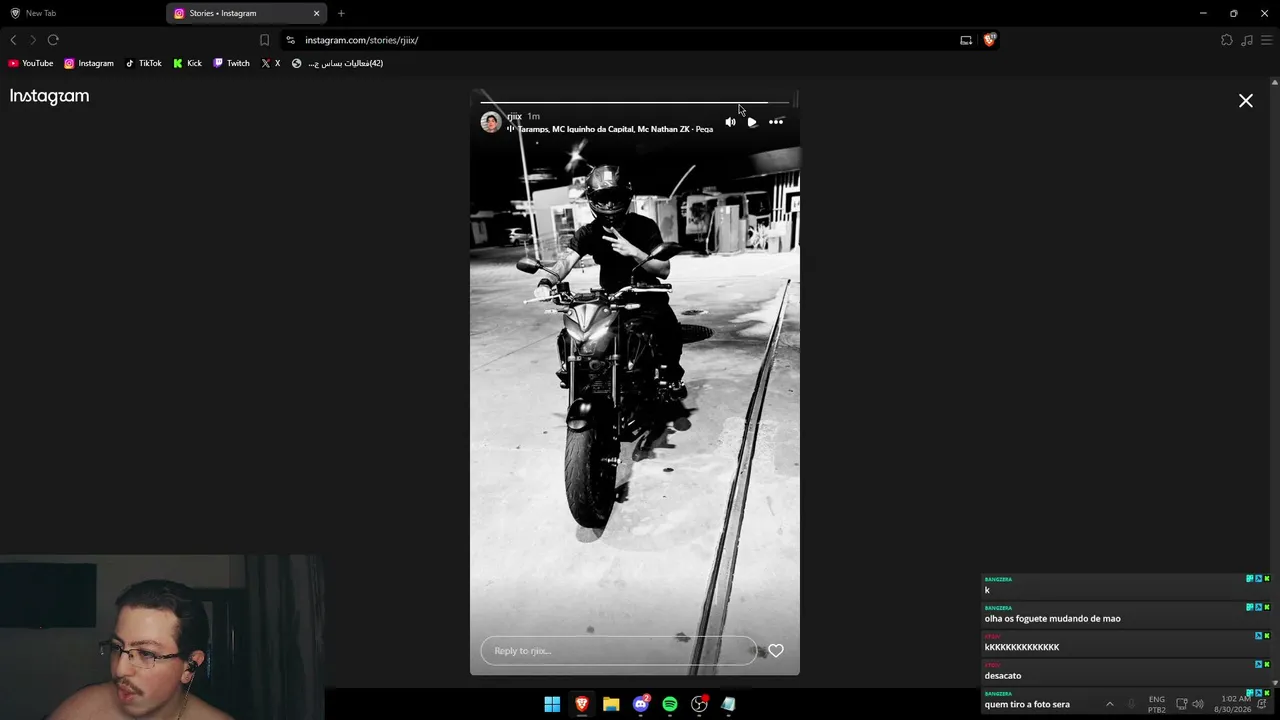Open the rjiix username link

tap(514, 116)
